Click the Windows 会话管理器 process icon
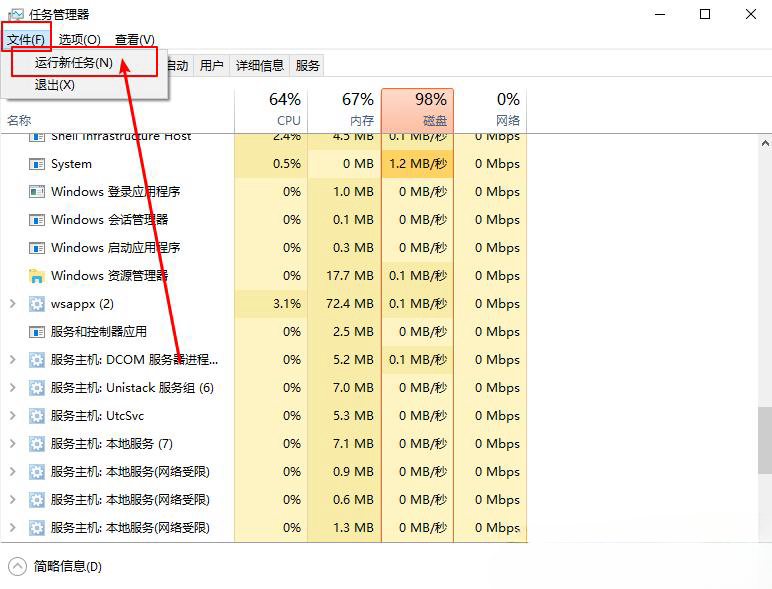The image size is (772, 589). click(x=36, y=220)
